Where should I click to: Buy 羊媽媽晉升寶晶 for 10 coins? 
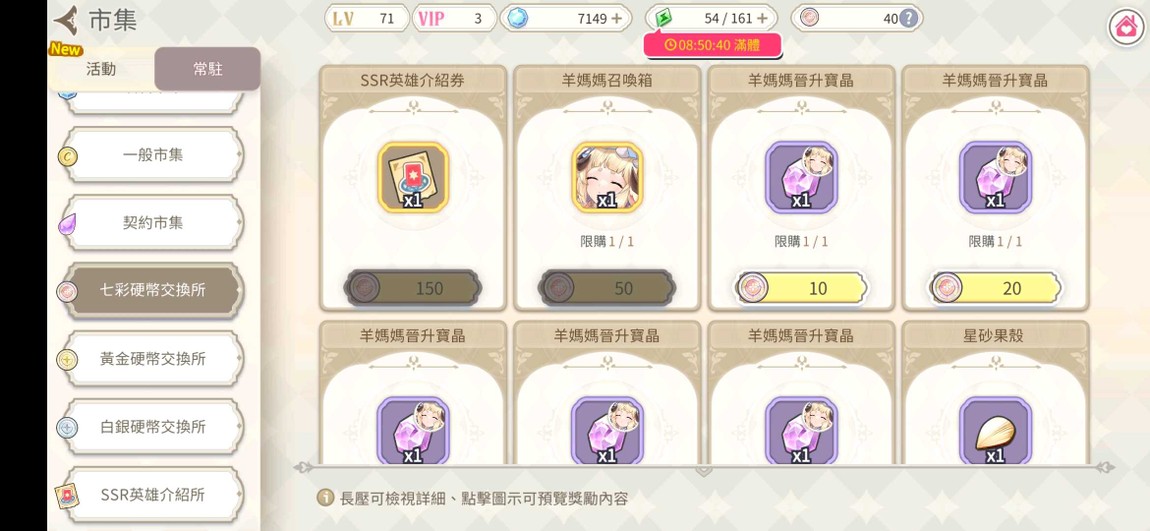pyautogui.click(x=802, y=288)
